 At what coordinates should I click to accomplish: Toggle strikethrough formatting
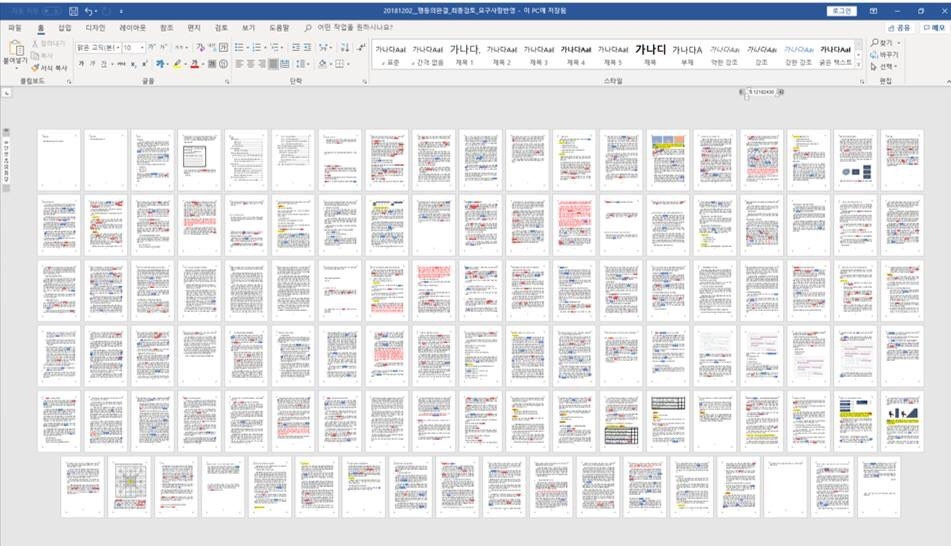coord(121,64)
